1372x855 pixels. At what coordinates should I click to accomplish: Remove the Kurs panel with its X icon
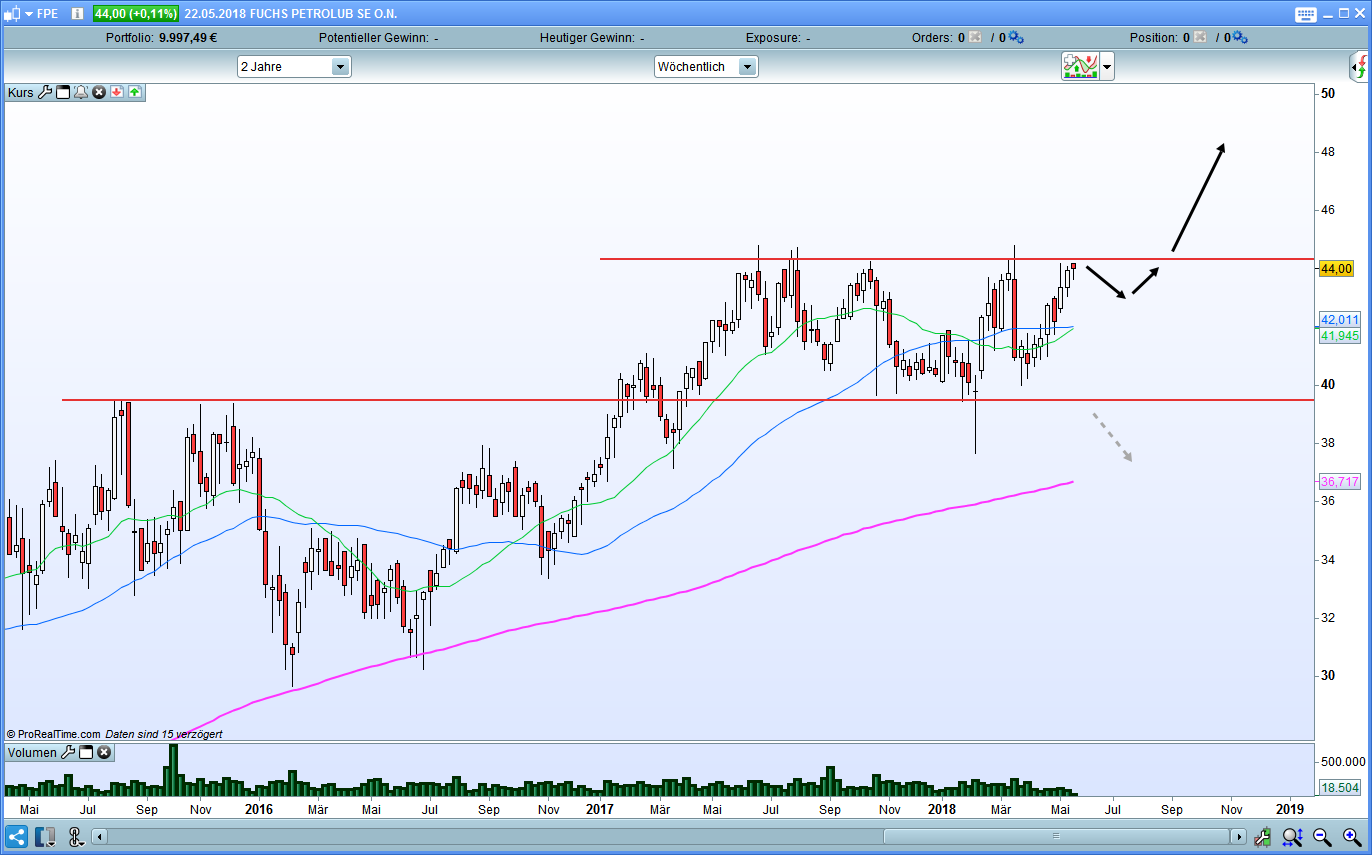[99, 93]
